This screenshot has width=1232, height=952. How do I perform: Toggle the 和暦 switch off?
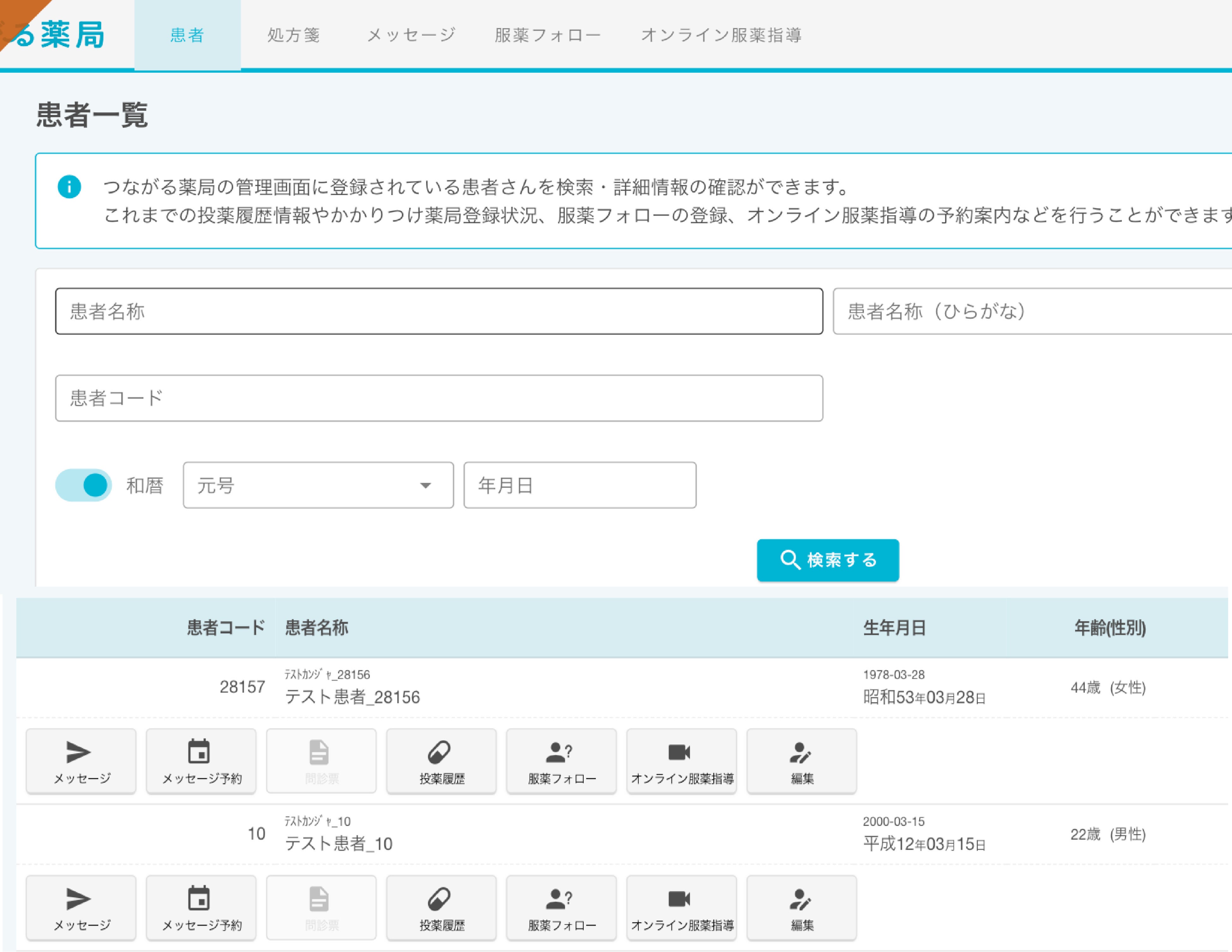coord(83,485)
